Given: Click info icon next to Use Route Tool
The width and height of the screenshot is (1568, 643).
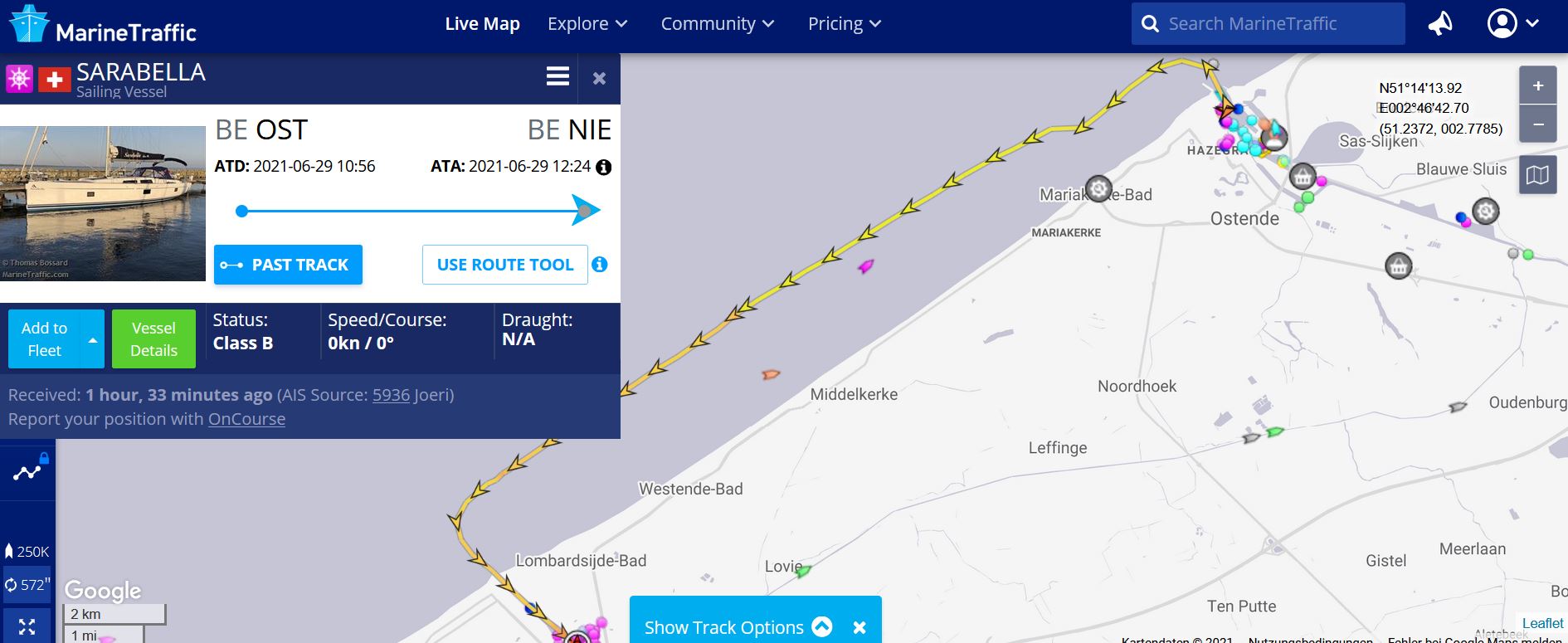Looking at the screenshot, I should [600, 265].
